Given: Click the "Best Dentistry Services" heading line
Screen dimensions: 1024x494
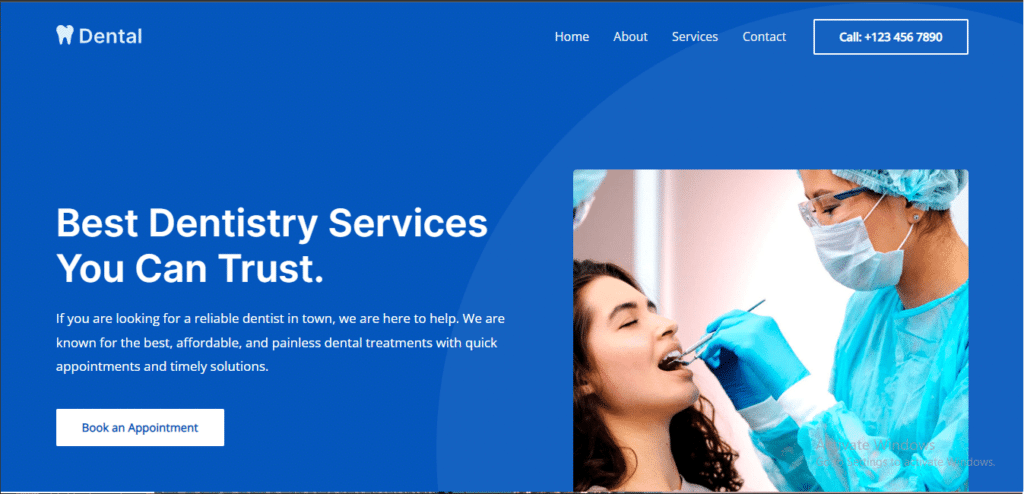Looking at the screenshot, I should point(272,223).
